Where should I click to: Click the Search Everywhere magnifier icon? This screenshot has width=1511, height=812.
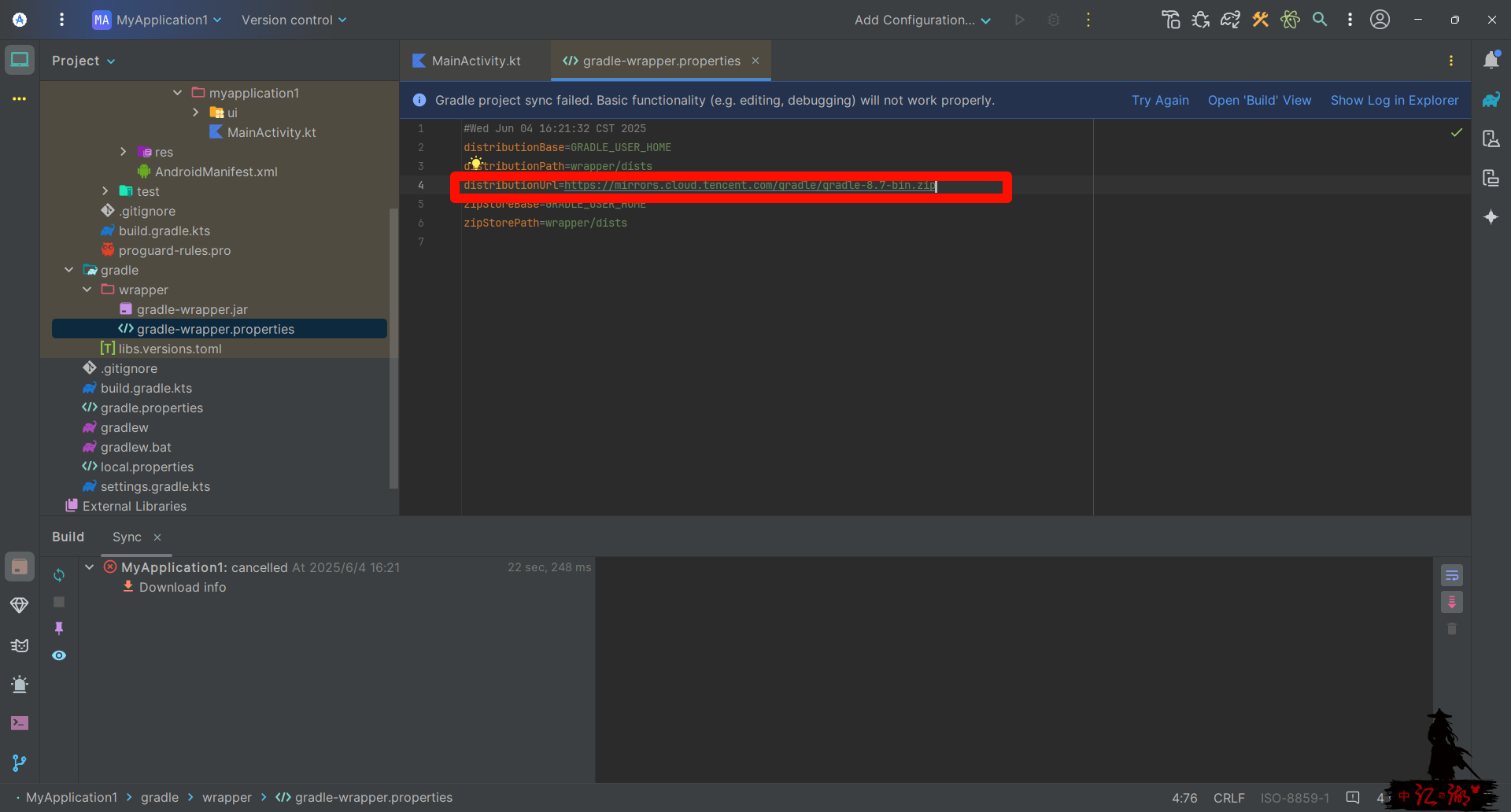coord(1320,20)
